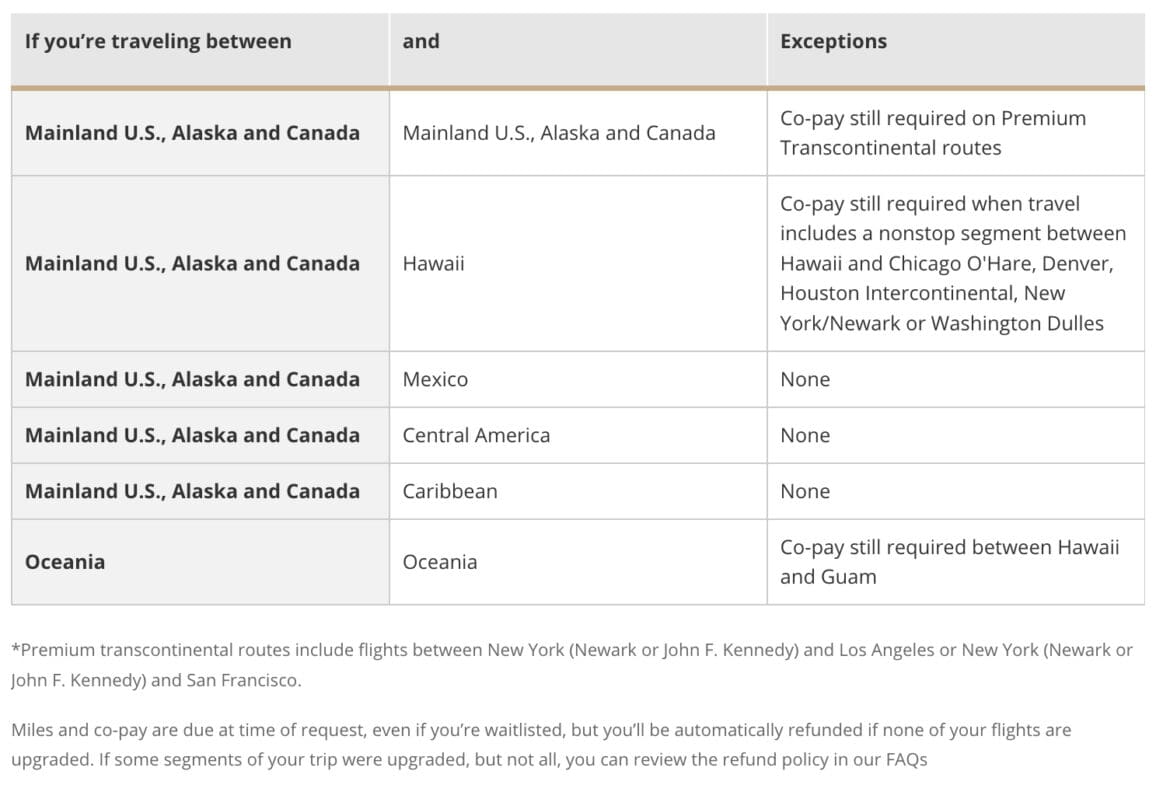Screen dimensions: 1170x785
Task: Select the bold Oceania cell in first column
Action: click(x=65, y=562)
